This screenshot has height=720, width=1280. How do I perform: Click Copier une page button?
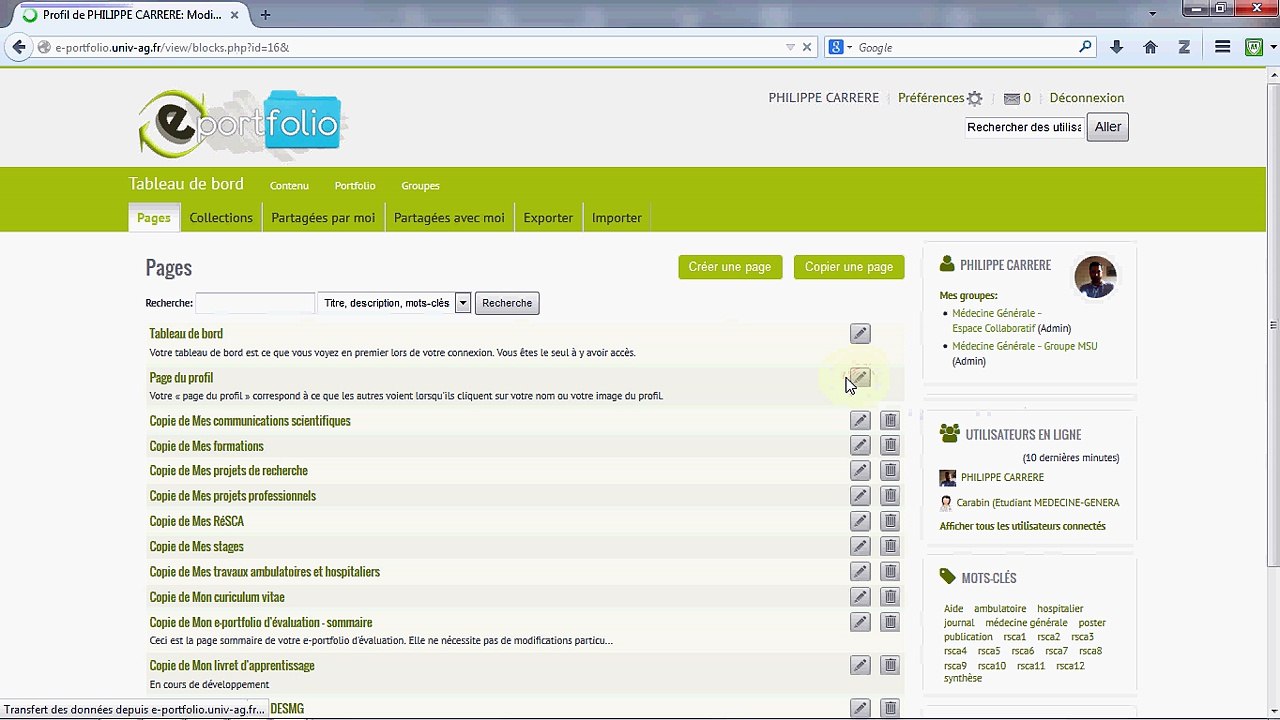pyautogui.click(x=849, y=267)
